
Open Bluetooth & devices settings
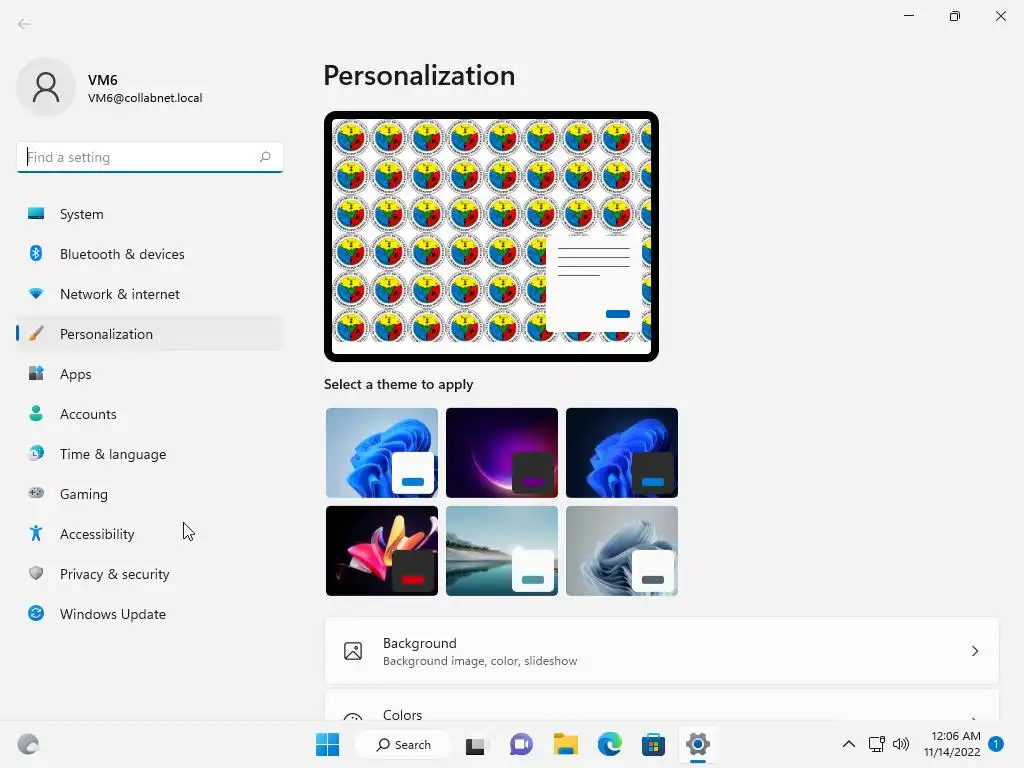[150, 253]
